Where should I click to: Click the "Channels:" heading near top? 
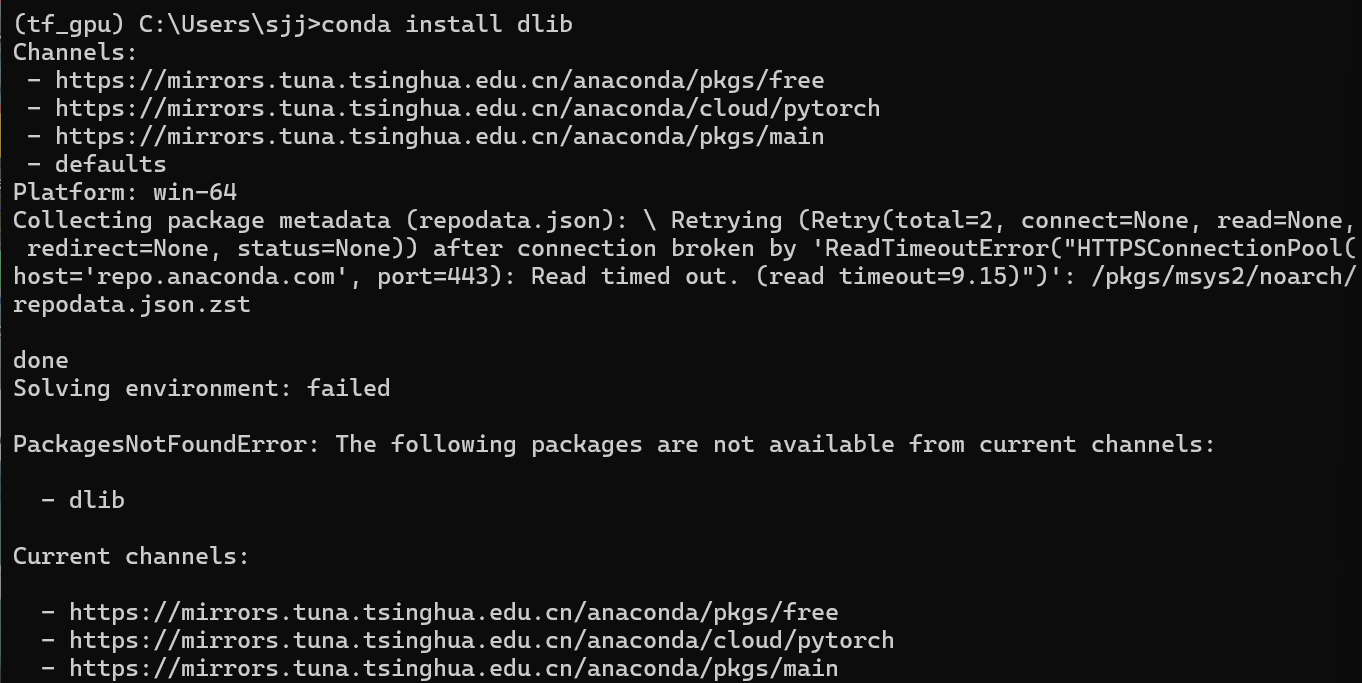pyautogui.click(x=75, y=52)
